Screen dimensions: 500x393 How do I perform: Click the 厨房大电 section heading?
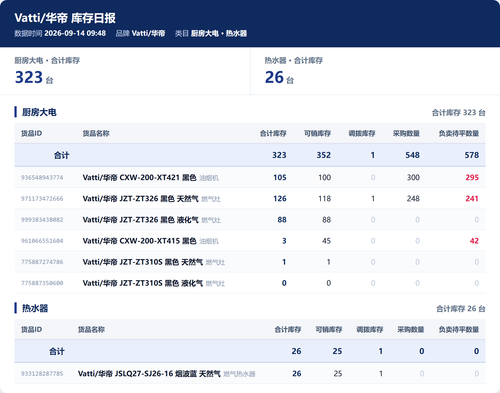39,112
